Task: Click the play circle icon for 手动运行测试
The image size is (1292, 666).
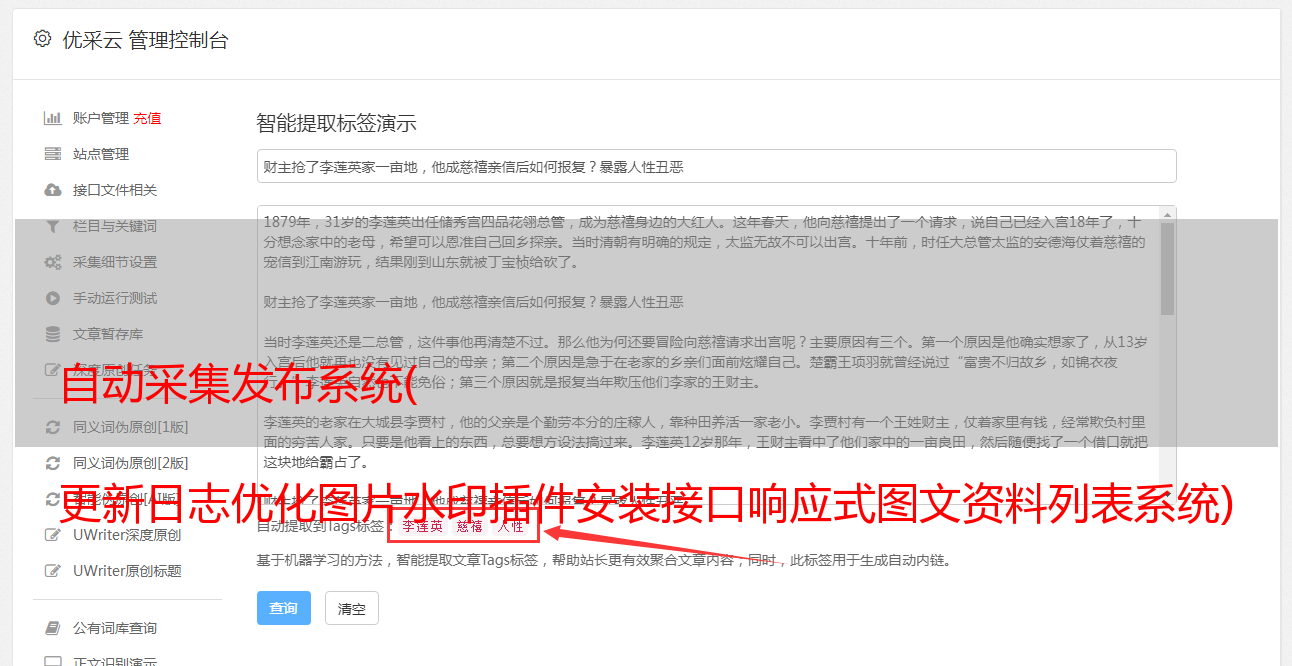Action: point(53,298)
